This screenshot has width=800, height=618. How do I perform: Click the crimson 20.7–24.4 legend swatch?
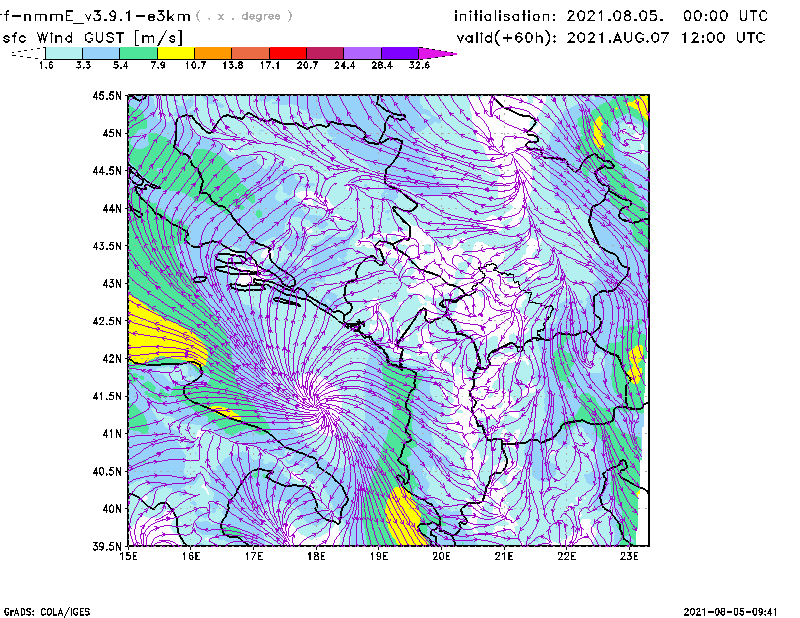pyautogui.click(x=325, y=53)
